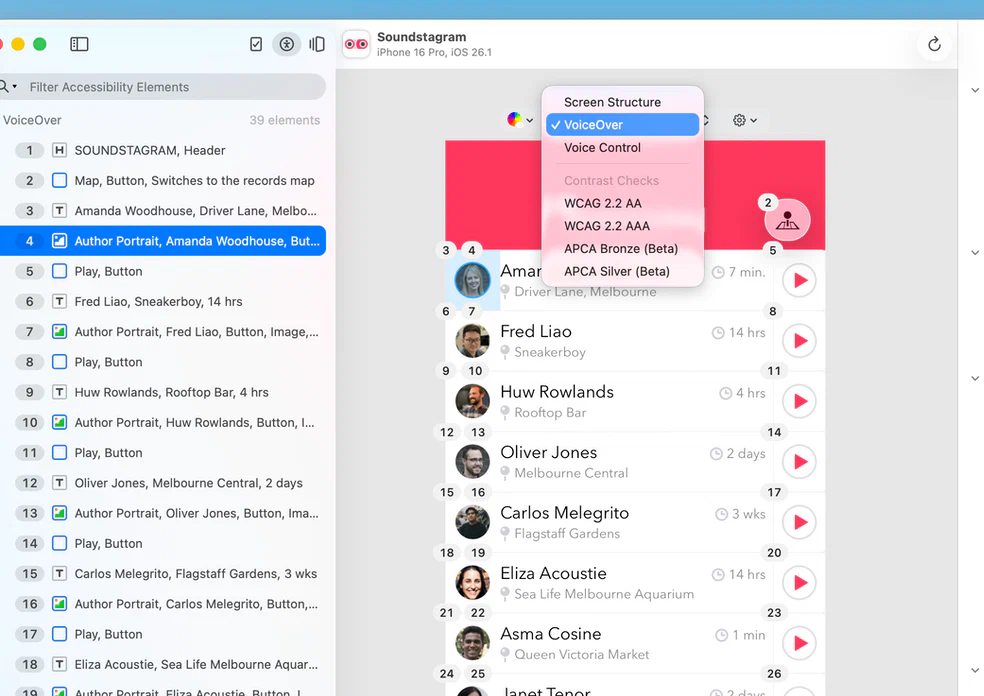Play Amanda Woodhouse's recording

(800, 280)
